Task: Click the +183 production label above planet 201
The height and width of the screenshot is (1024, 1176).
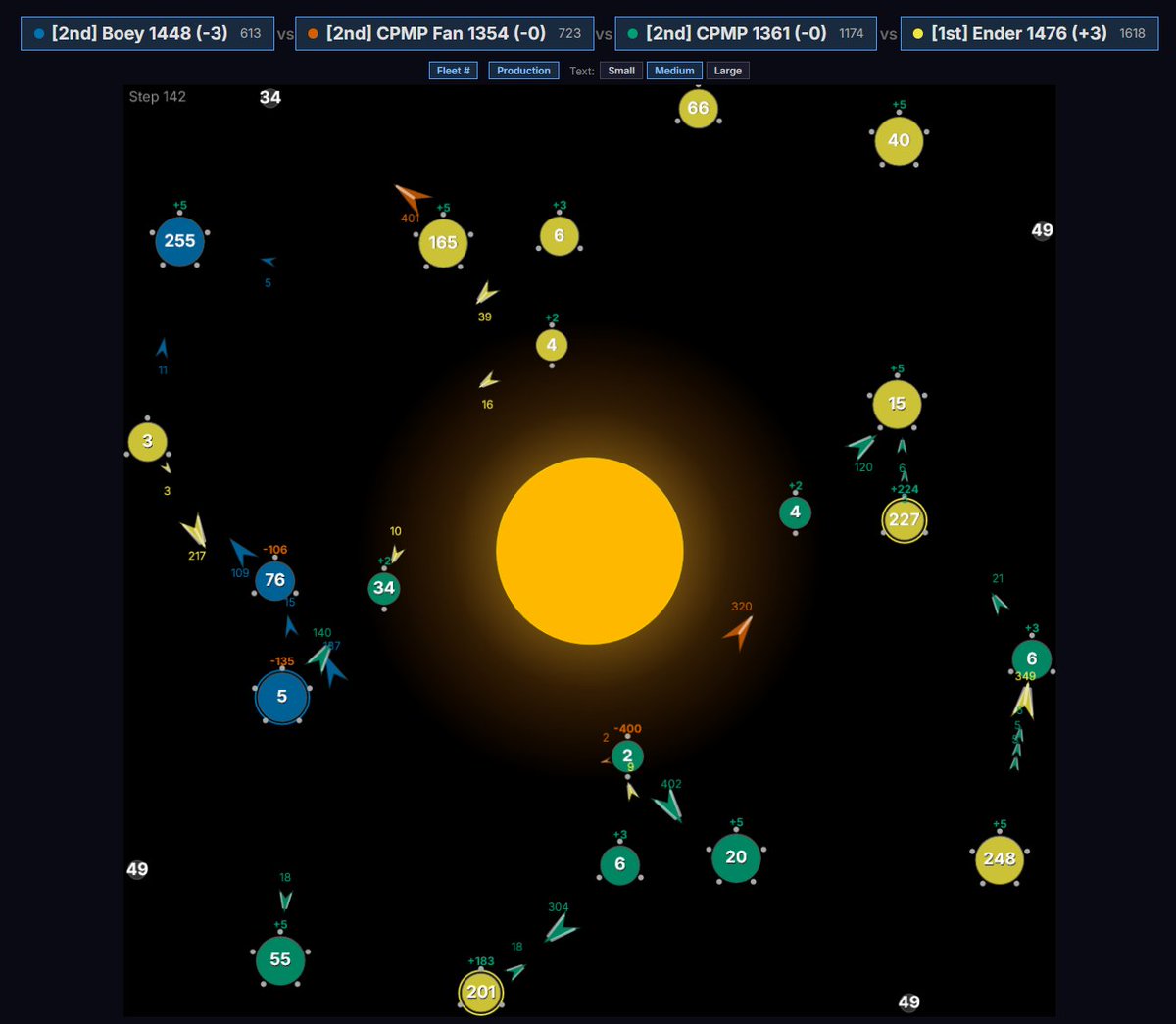Action: tap(481, 961)
